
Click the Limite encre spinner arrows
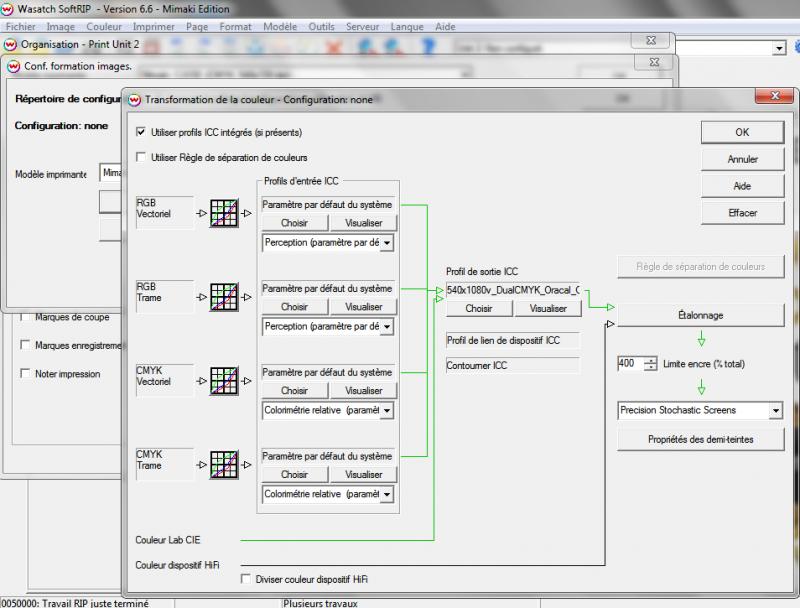click(x=651, y=364)
